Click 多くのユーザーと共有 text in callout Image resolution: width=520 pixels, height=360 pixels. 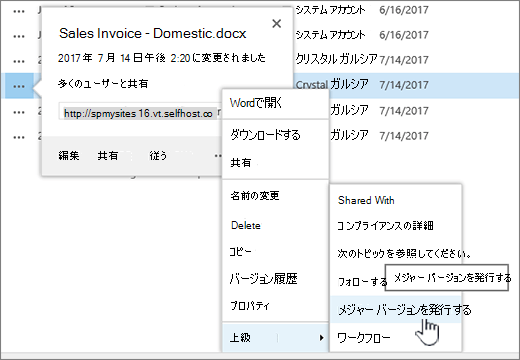tap(103, 83)
